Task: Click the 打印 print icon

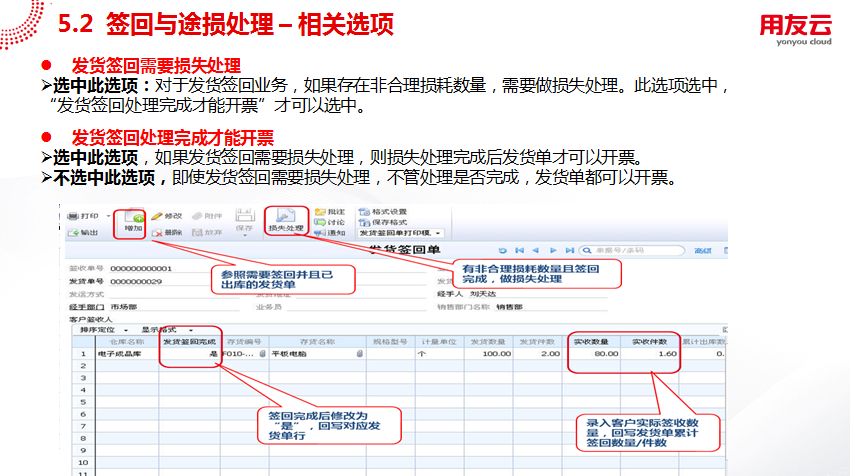Action: click(72, 216)
